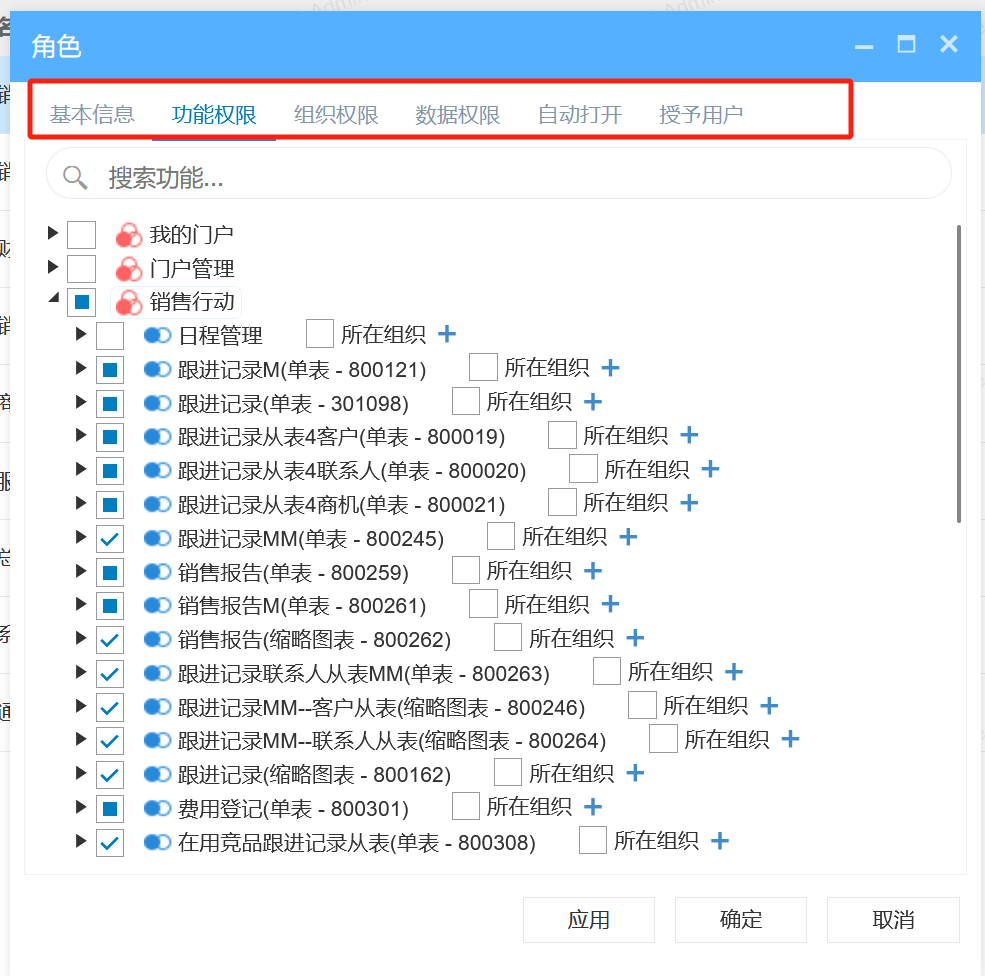This screenshot has height=976, width=985.
Task: Click the search magnifier icon
Action: (75, 178)
